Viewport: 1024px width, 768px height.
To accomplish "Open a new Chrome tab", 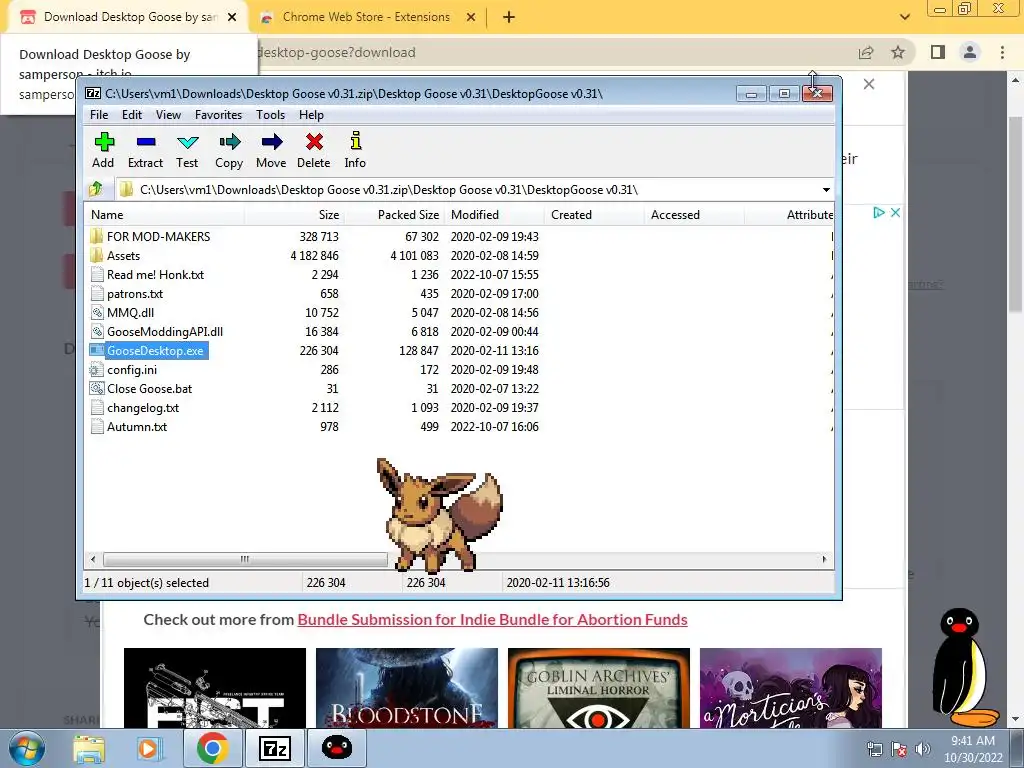I will tap(509, 18).
